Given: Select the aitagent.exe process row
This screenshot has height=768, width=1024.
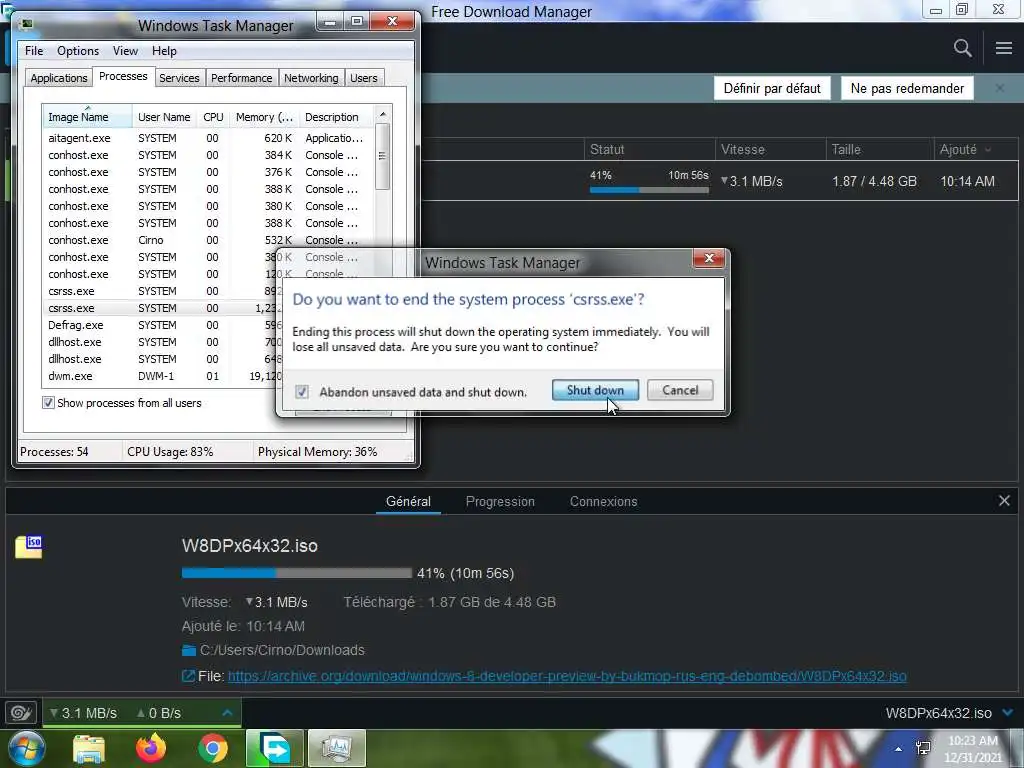Looking at the screenshot, I should point(208,138).
